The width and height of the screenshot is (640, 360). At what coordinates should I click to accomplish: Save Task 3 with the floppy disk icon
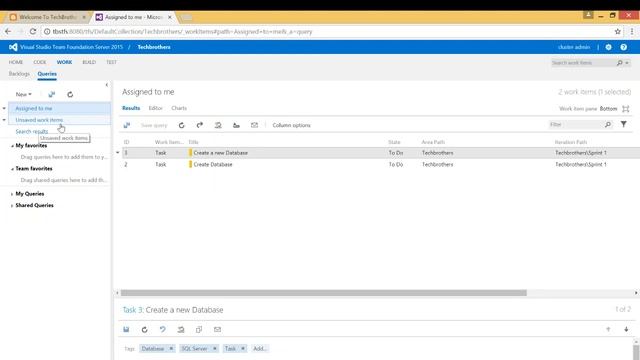coord(126,329)
